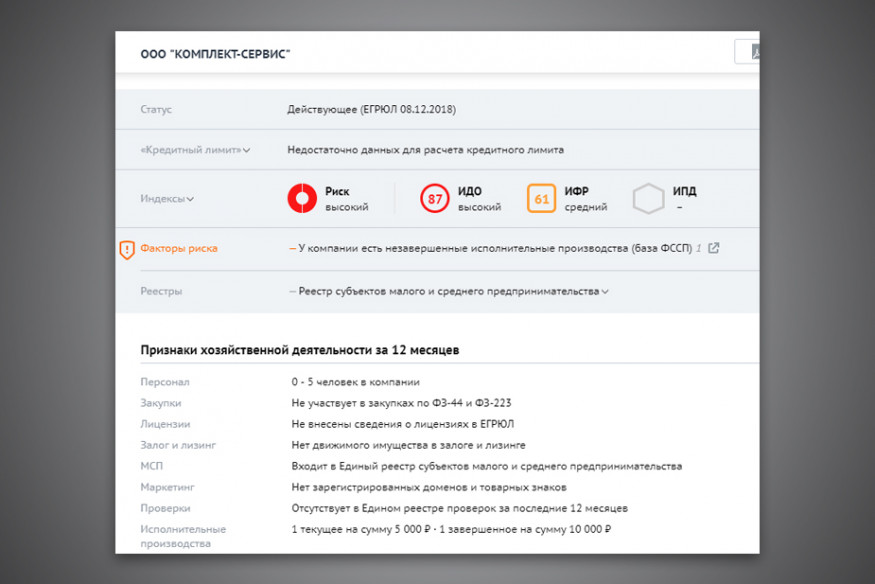Click the grey ИПД hexagon icon
The image size is (875, 584).
pos(648,199)
